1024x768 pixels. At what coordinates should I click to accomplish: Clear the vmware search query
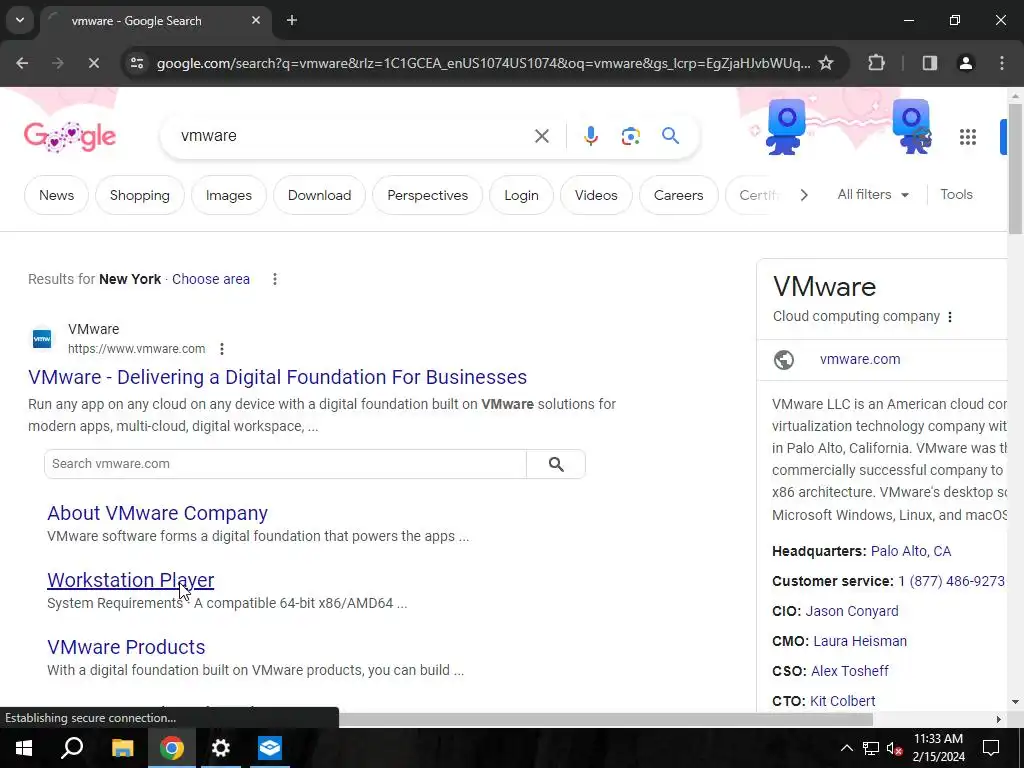(x=542, y=136)
